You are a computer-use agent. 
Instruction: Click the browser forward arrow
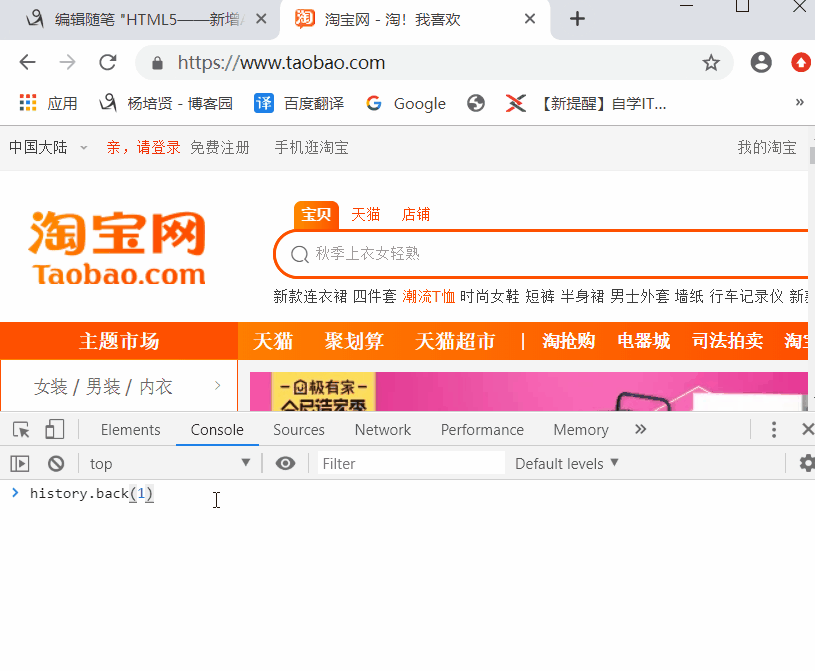tap(68, 63)
